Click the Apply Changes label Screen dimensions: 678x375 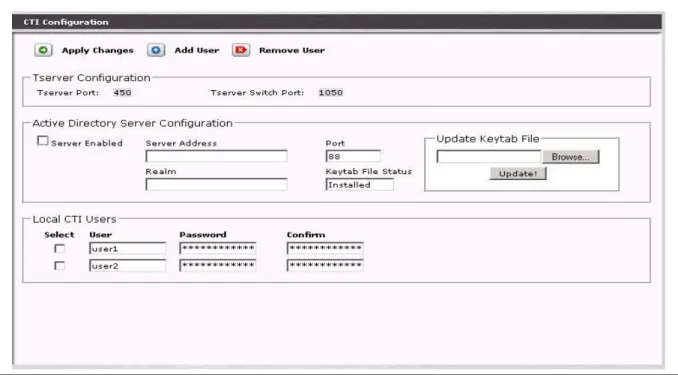[98, 51]
